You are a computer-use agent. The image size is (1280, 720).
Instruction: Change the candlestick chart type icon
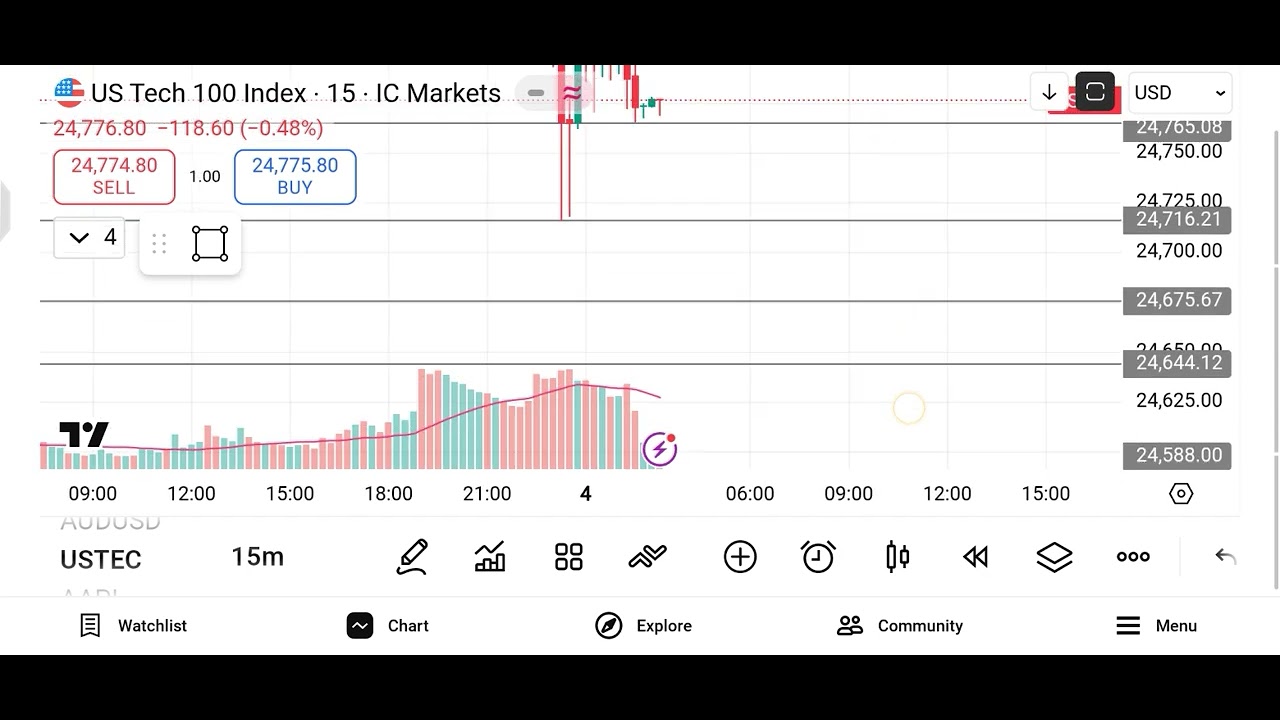[898, 557]
